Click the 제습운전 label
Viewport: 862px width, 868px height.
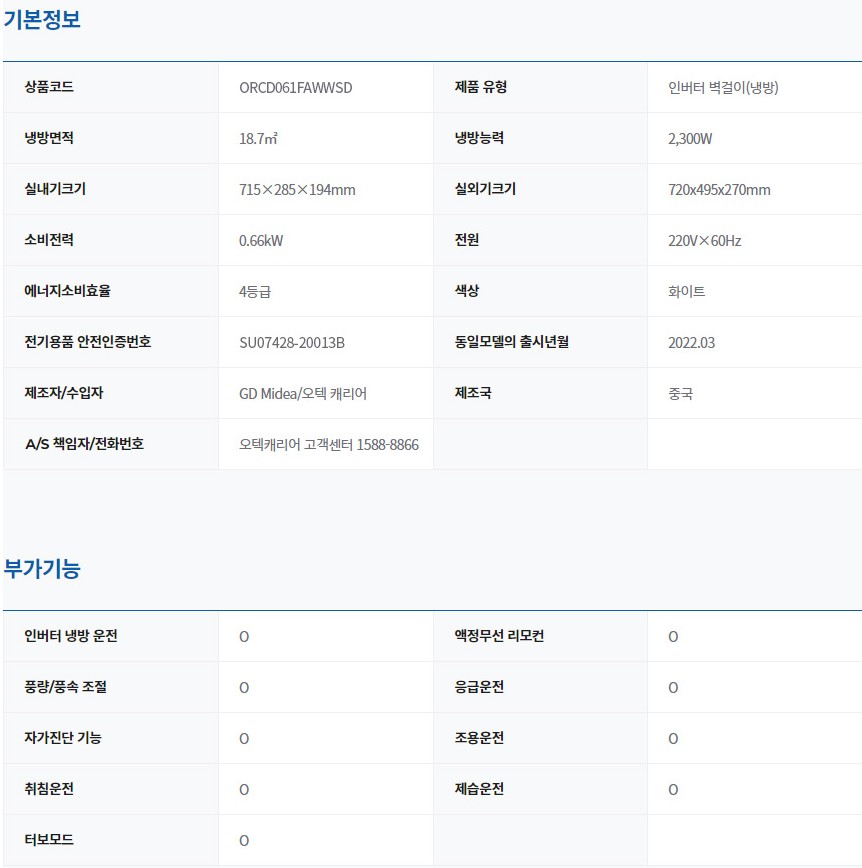click(x=479, y=788)
